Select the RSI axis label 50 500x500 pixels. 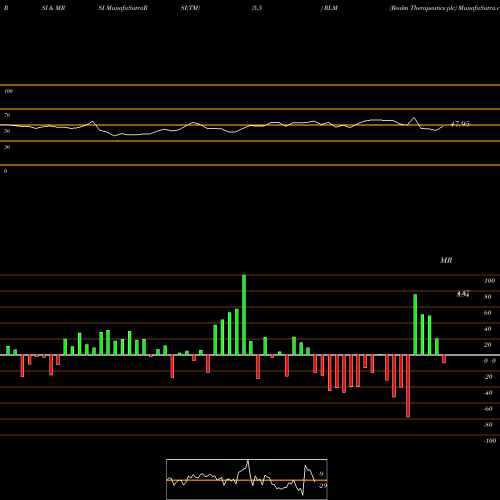click(x=7, y=131)
